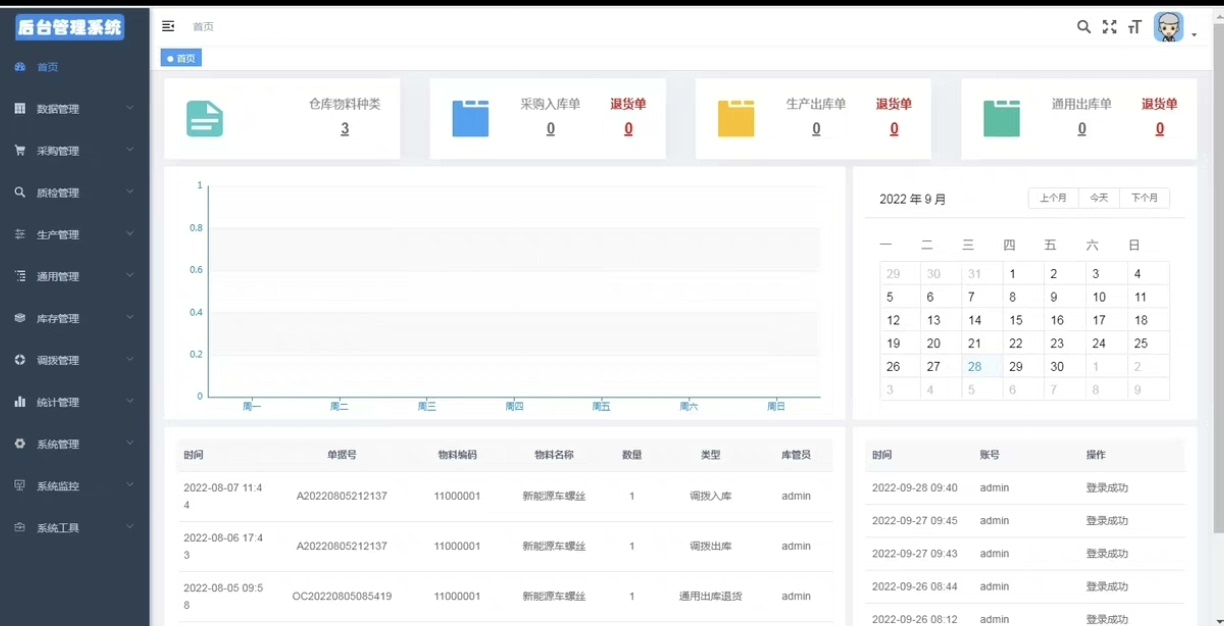1224x626 pixels.
Task: Enter fullscreen mode via the expand icon
Action: [x=1109, y=27]
